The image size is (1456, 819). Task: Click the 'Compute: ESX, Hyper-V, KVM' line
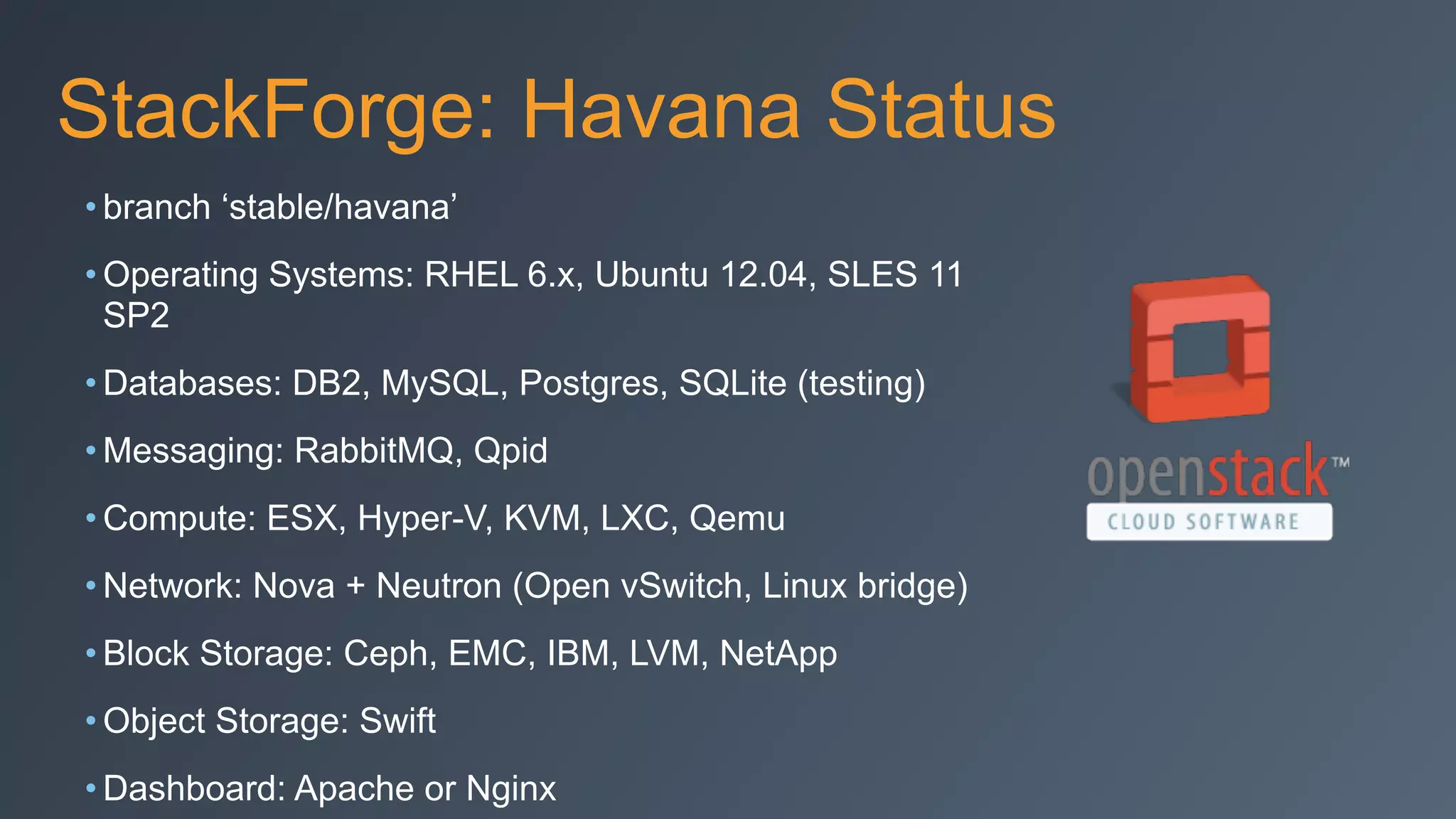[444, 518]
